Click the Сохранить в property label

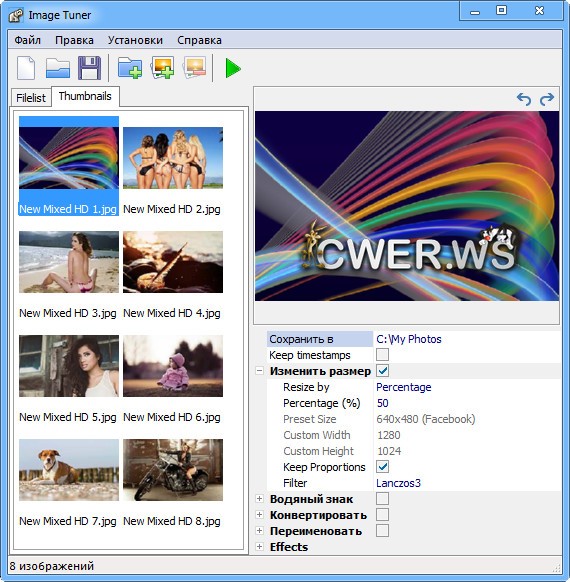point(301,339)
